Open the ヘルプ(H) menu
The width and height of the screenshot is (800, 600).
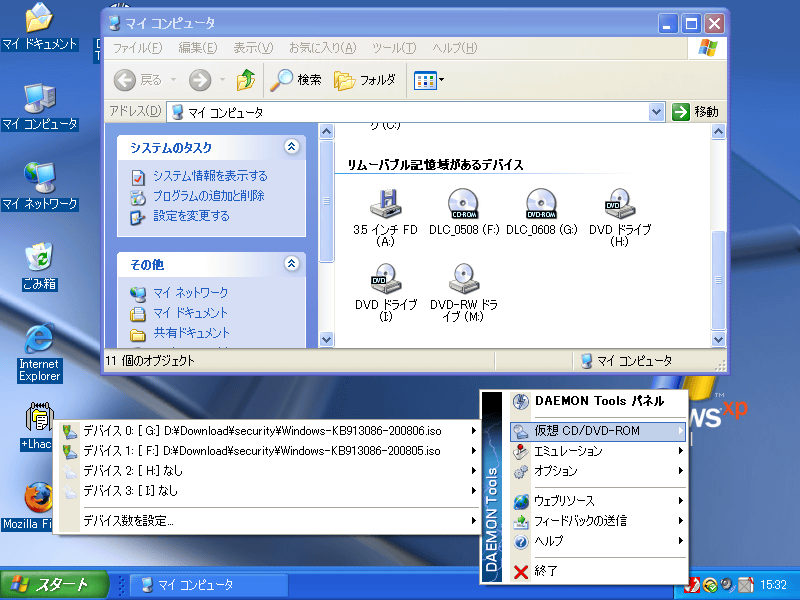tap(455, 48)
